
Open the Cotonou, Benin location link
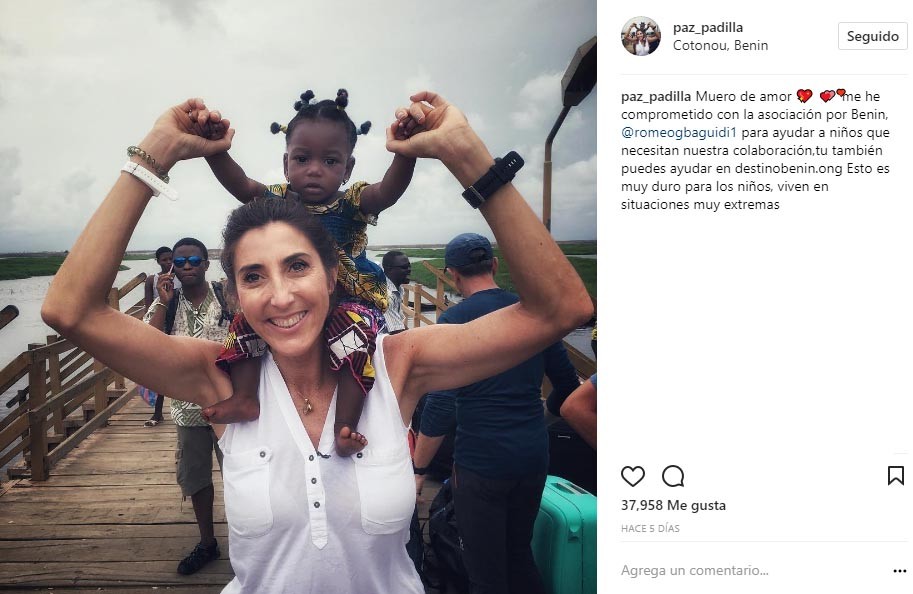click(x=720, y=45)
